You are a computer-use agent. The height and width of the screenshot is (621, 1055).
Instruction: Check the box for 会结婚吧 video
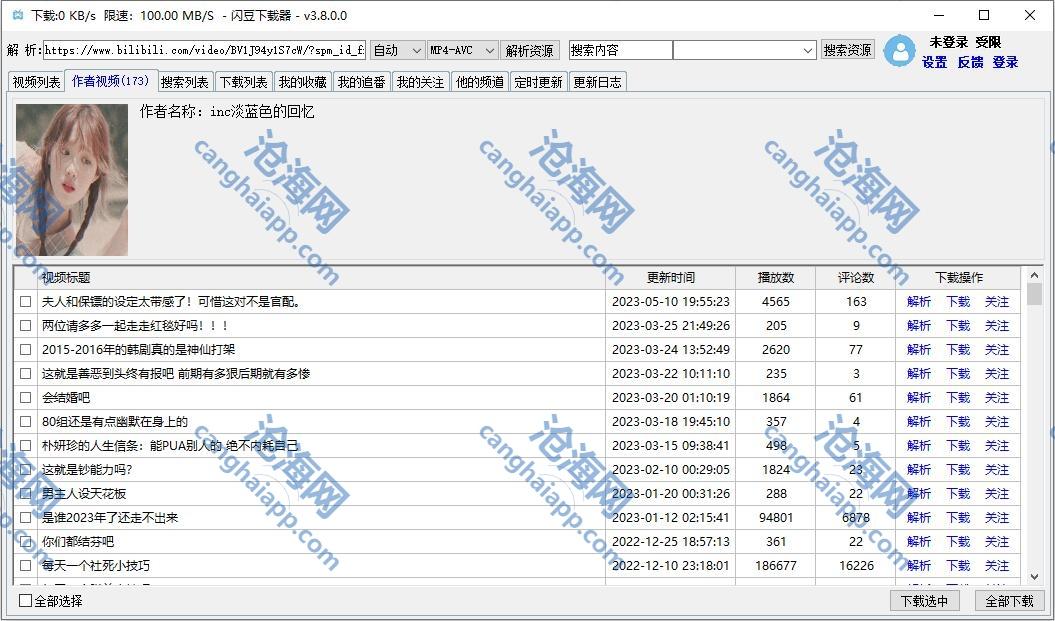point(26,398)
